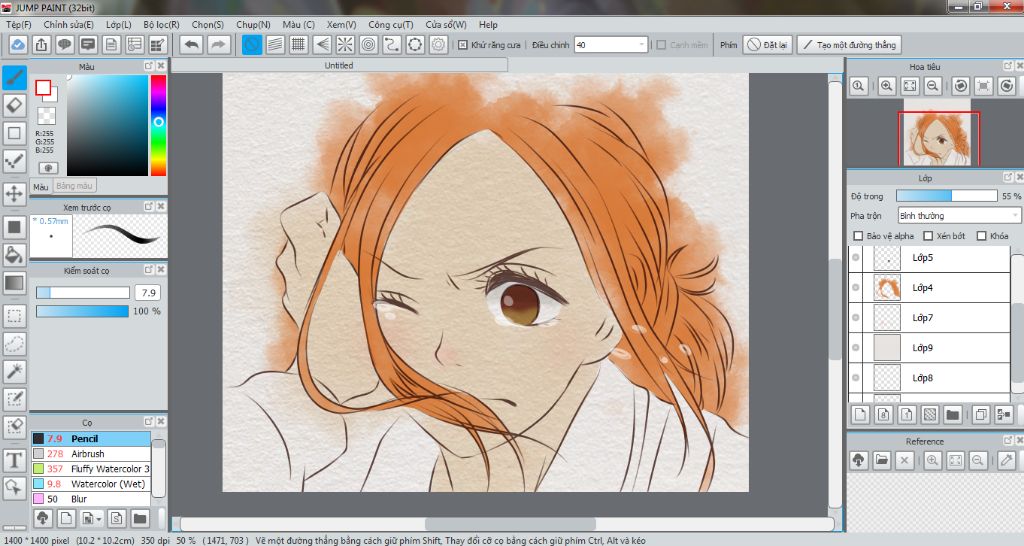Select the Eraser tool
This screenshot has height=546, width=1024.
click(14, 105)
